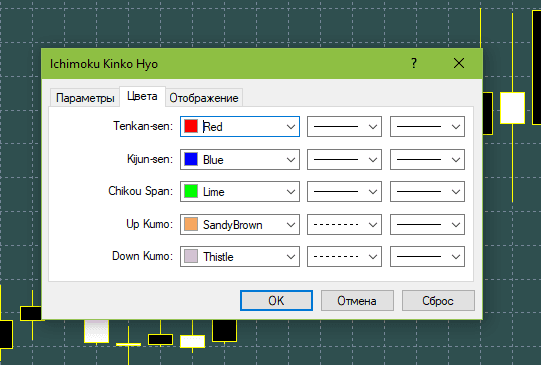541x365 pixels.
Task: Expand the Down Kumo color dropdown arrow
Action: [291, 257]
